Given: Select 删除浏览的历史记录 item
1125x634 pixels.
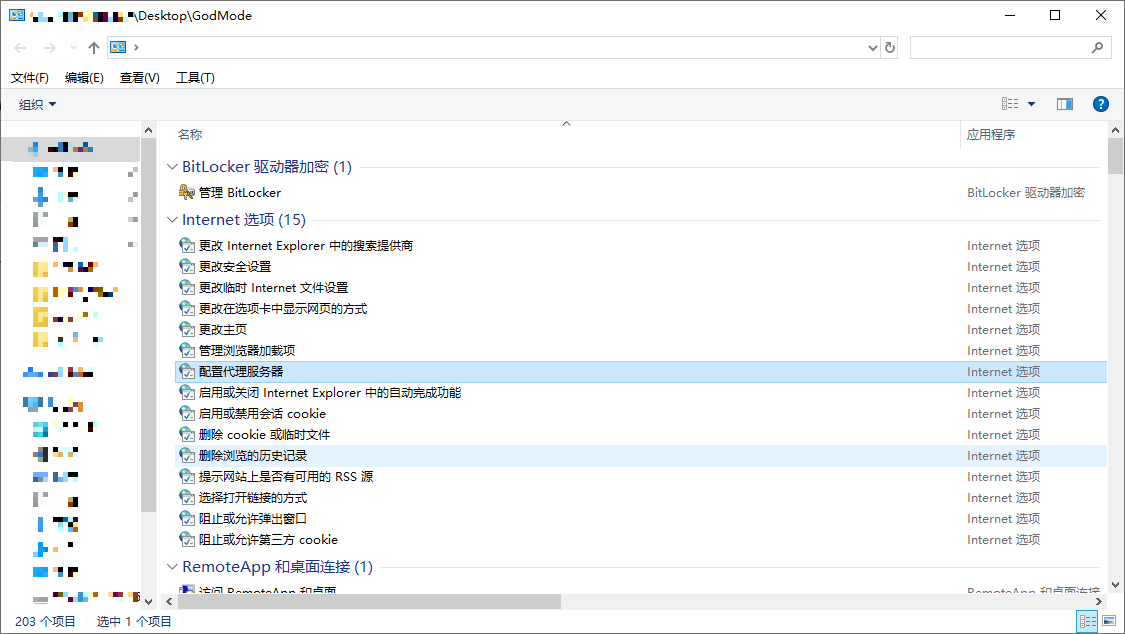Looking at the screenshot, I should (x=253, y=456).
